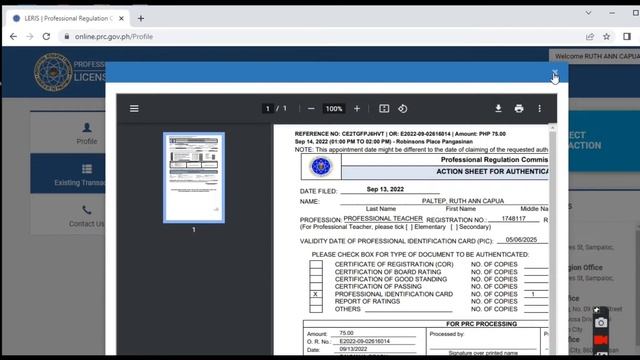The height and width of the screenshot is (360, 640).
Task: Click the screen recorder camera icon
Action: click(601, 323)
